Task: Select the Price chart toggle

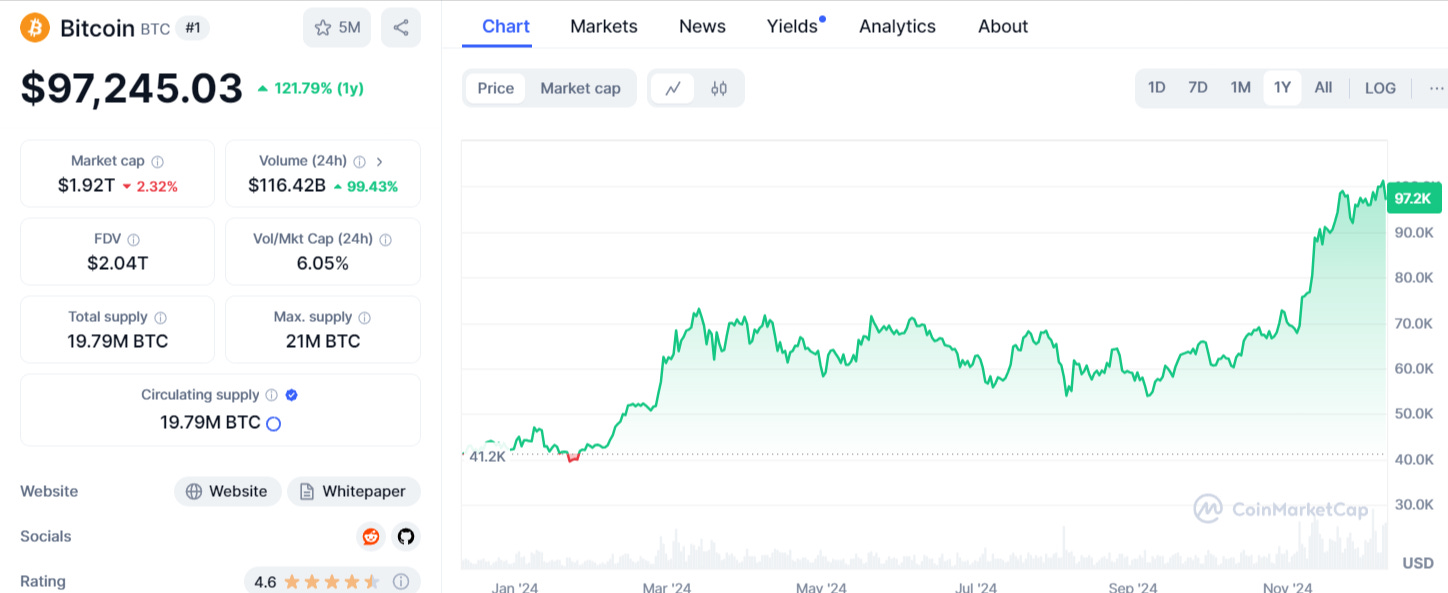Action: coord(495,88)
